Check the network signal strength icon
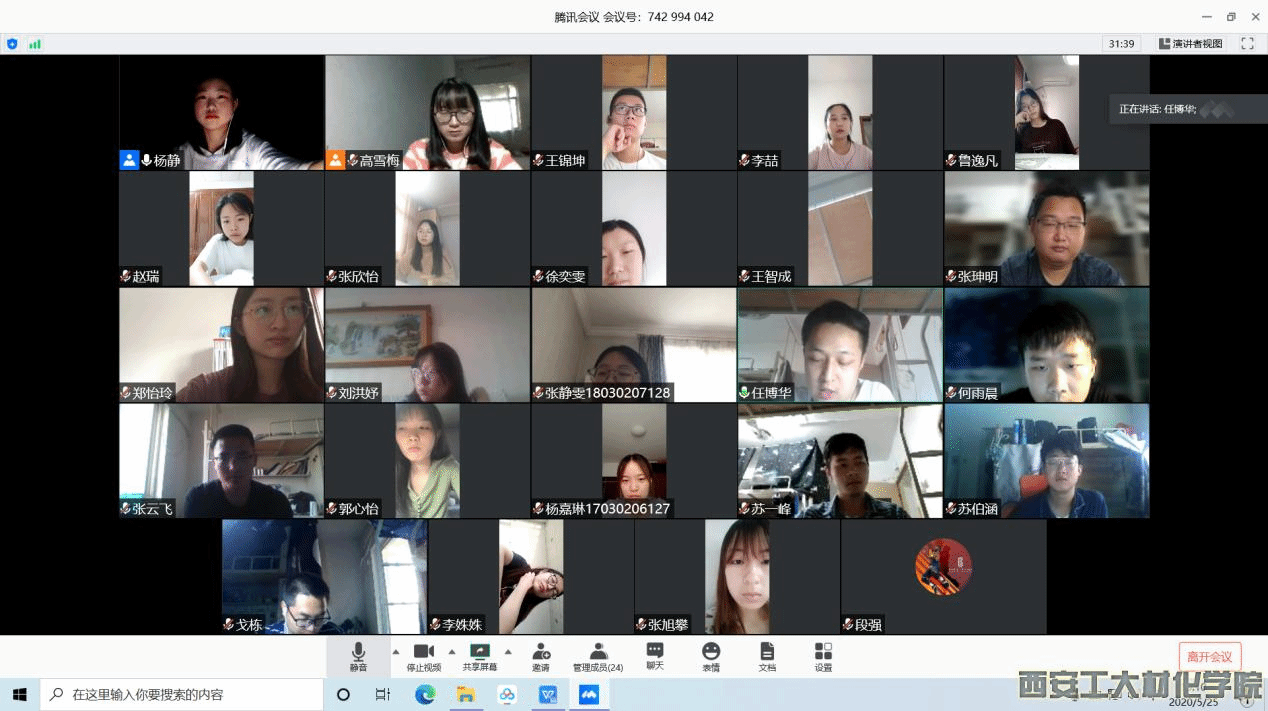This screenshot has width=1268, height=711. click(35, 44)
